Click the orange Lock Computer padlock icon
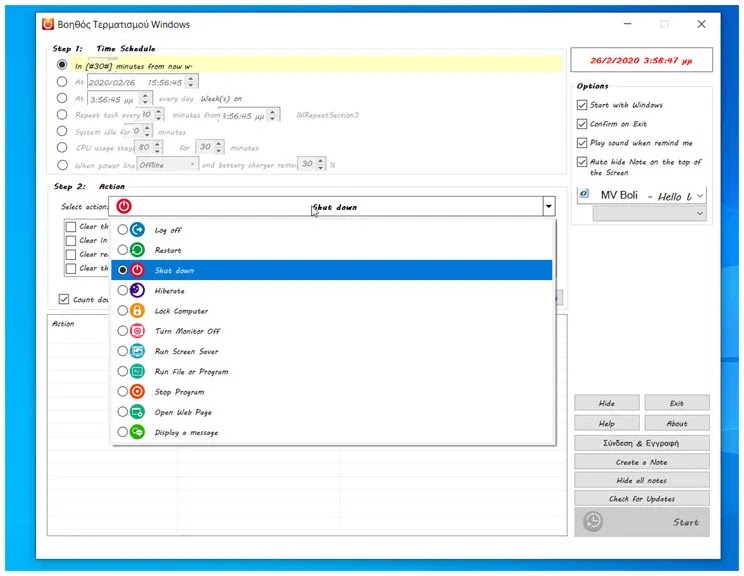The image size is (744, 576). 137,310
